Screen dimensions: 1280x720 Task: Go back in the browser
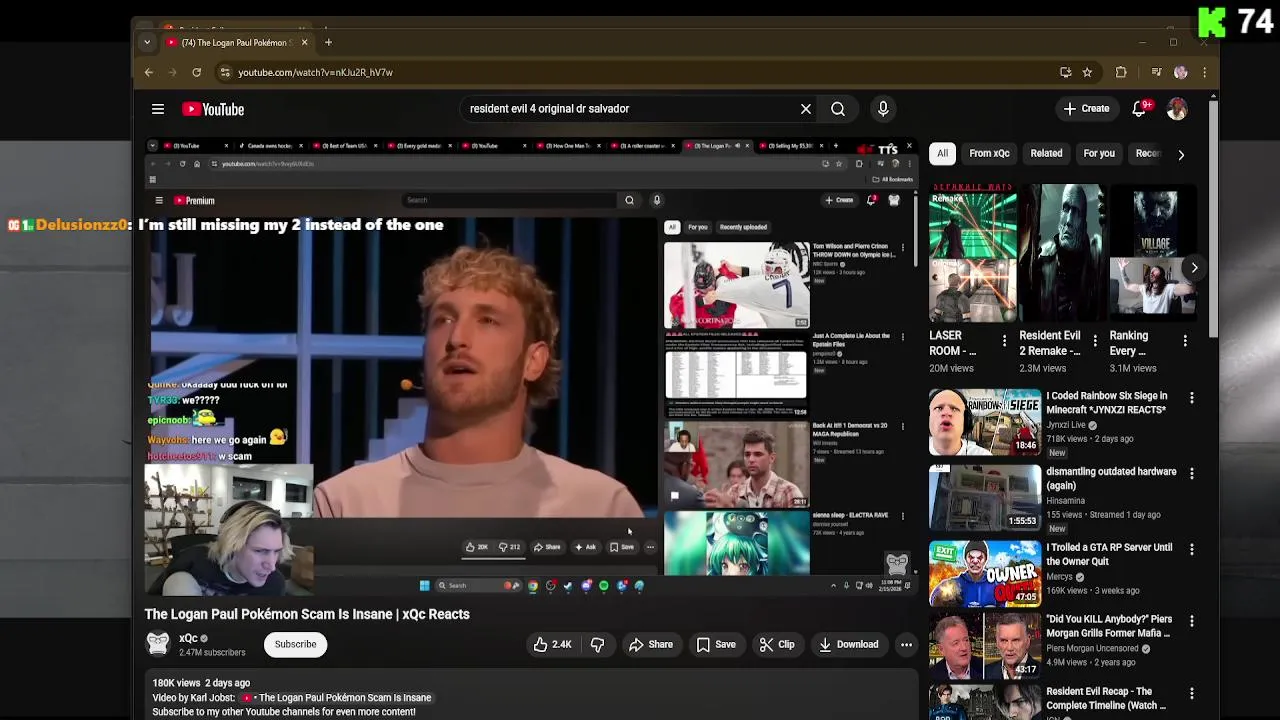(149, 72)
